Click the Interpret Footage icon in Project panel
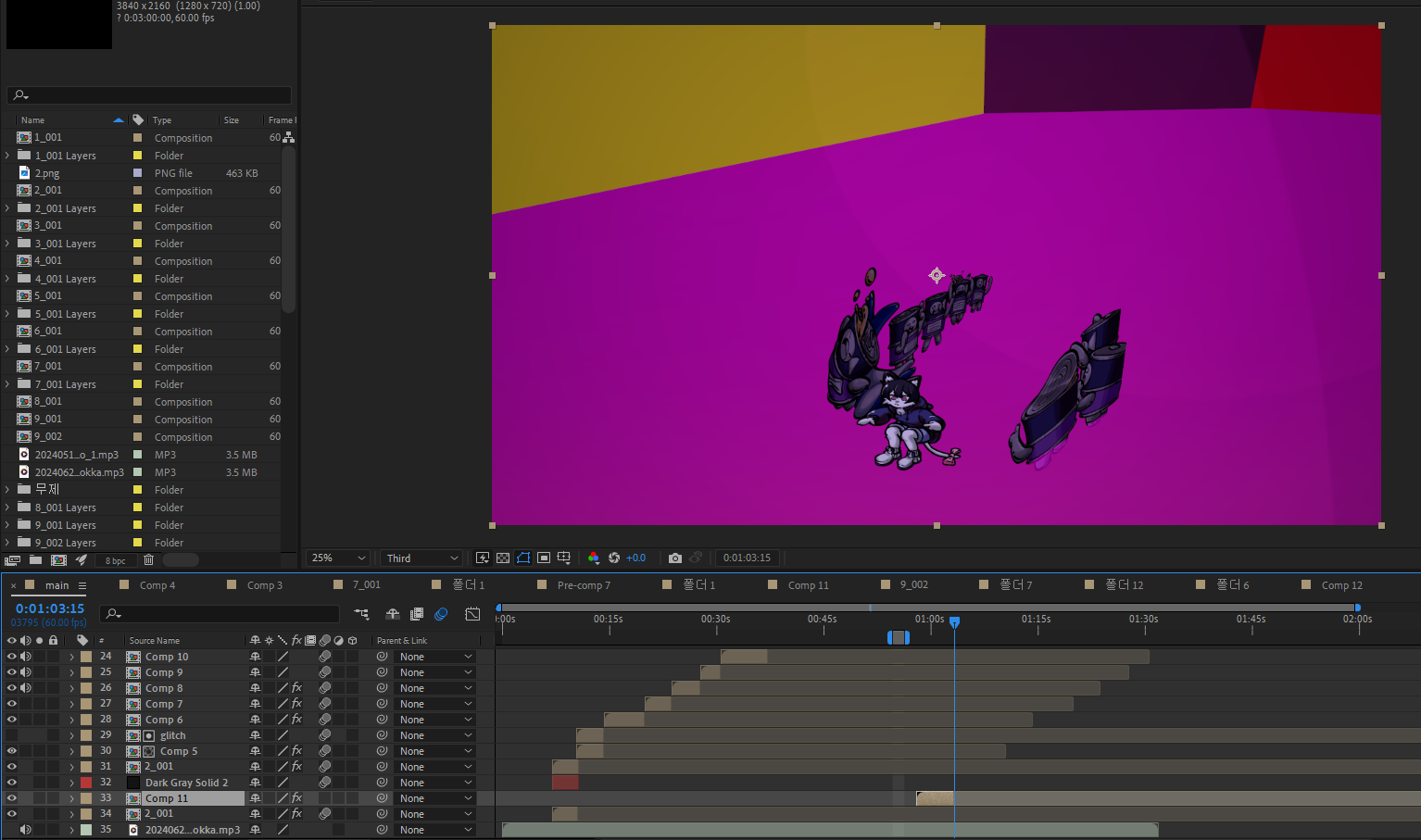 [x=12, y=560]
